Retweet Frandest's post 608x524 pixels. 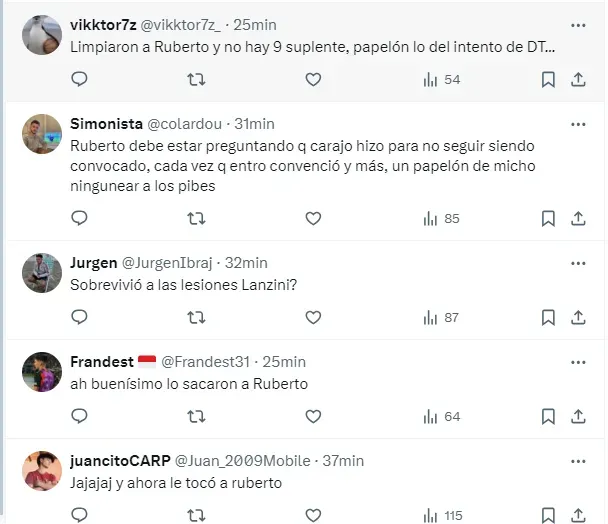(x=196, y=417)
